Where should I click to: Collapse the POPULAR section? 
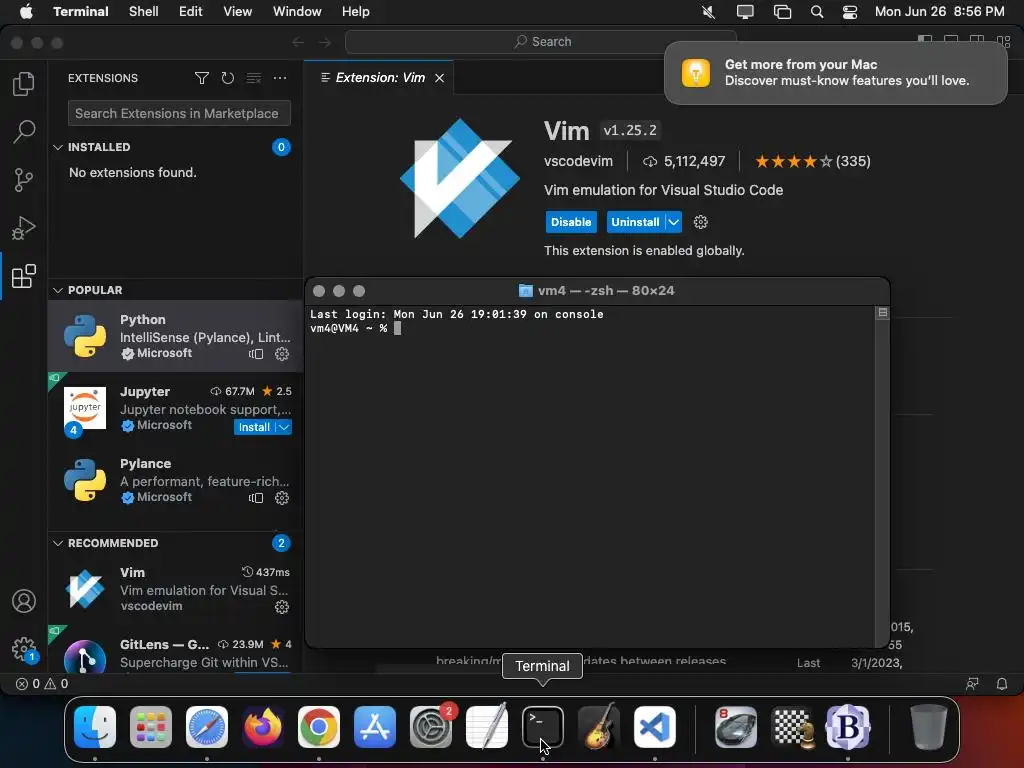click(57, 290)
